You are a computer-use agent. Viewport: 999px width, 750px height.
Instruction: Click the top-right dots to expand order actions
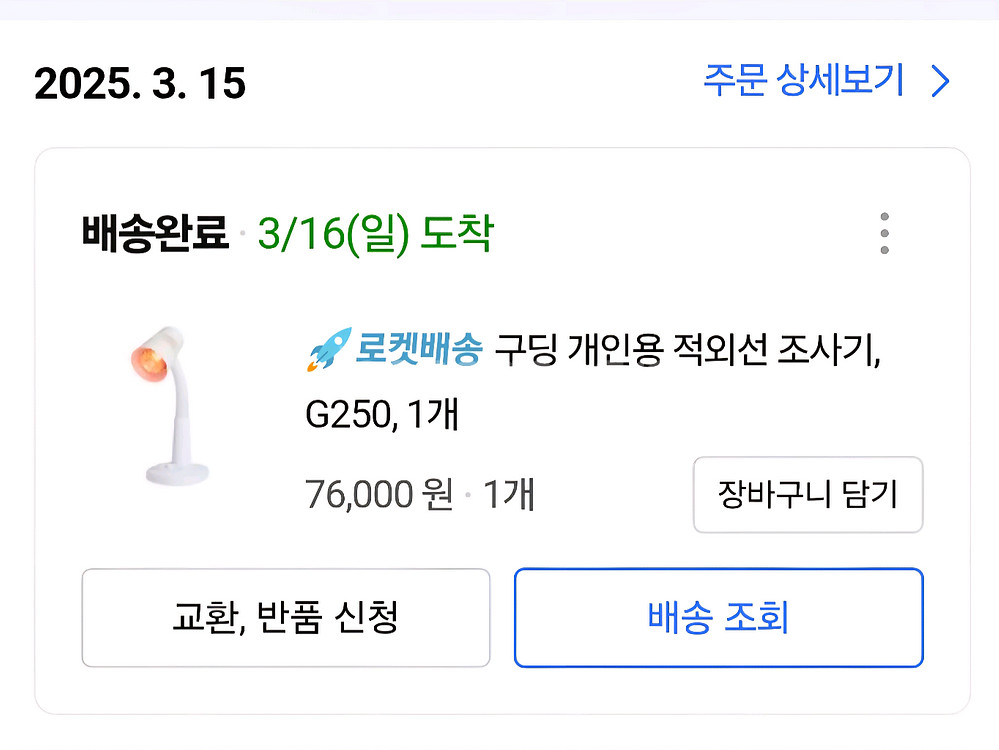(884, 232)
